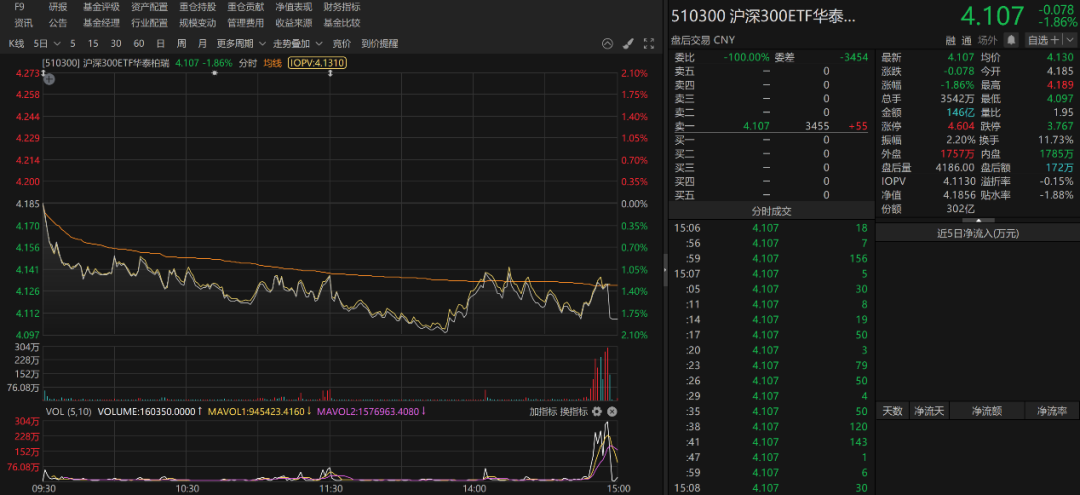
Task: Open 基金比较 fund comparison
Action: (342, 23)
